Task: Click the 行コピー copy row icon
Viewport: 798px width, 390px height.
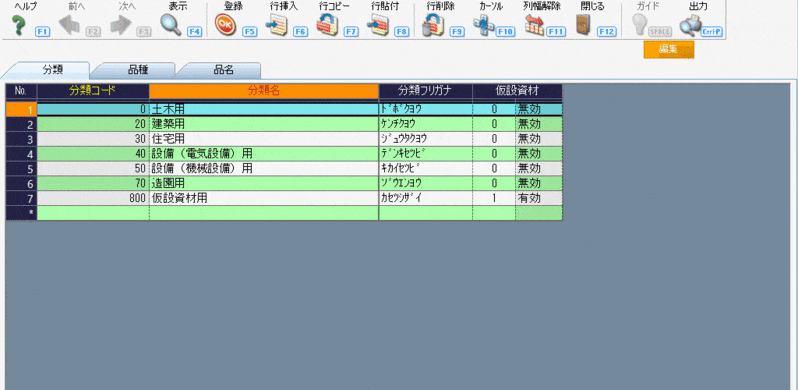Action: point(327,25)
